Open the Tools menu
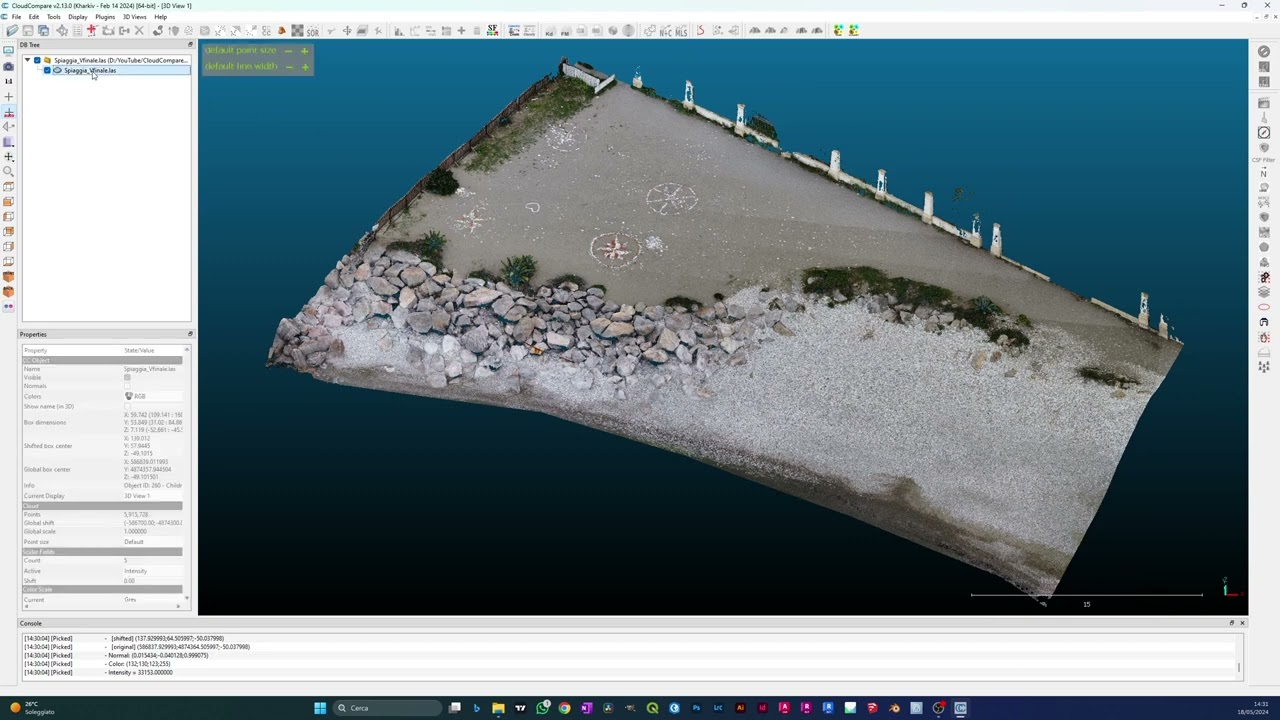This screenshot has height=720, width=1280. tap(54, 17)
